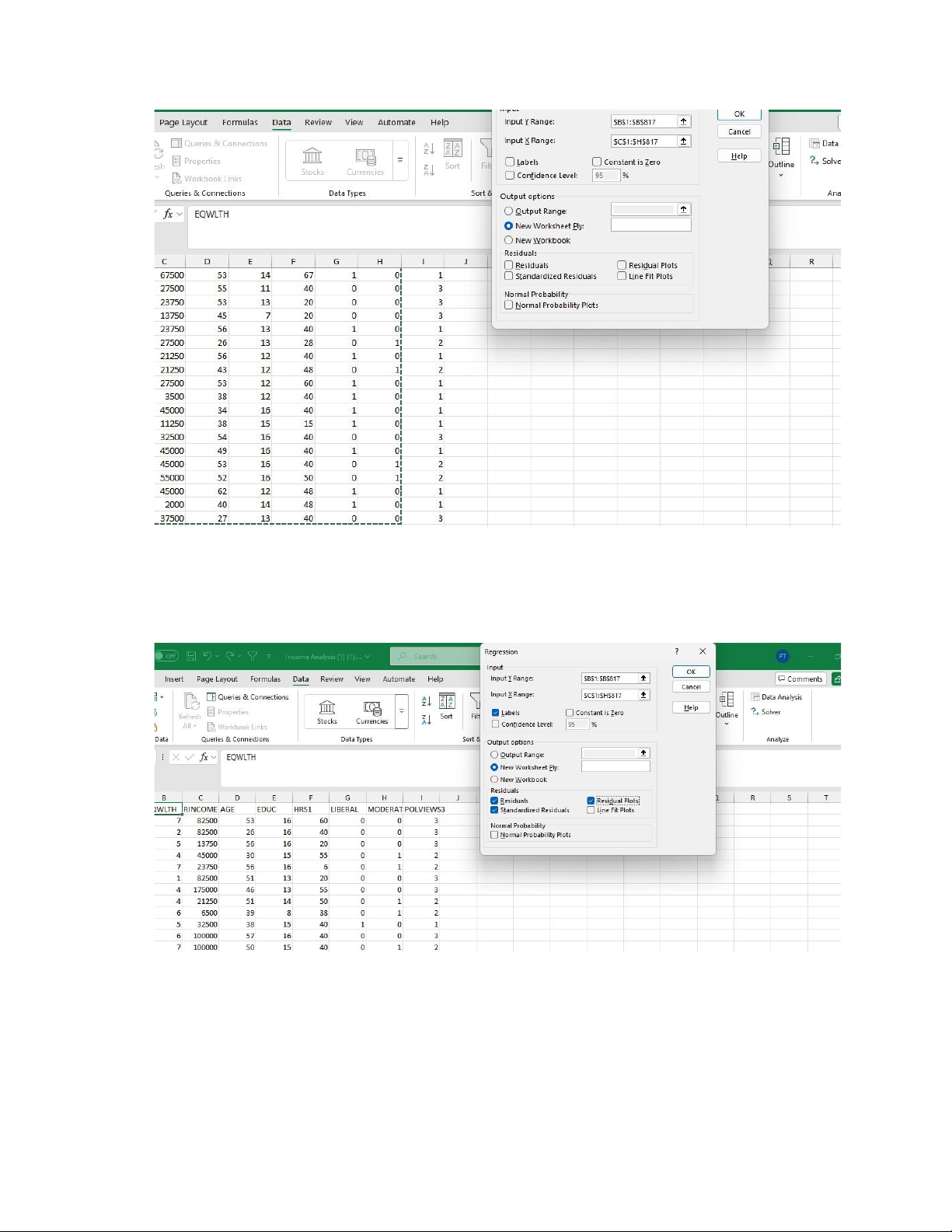The width and height of the screenshot is (952, 1232).
Task: Expand the Undo history dropdown arrow
Action: [218, 656]
